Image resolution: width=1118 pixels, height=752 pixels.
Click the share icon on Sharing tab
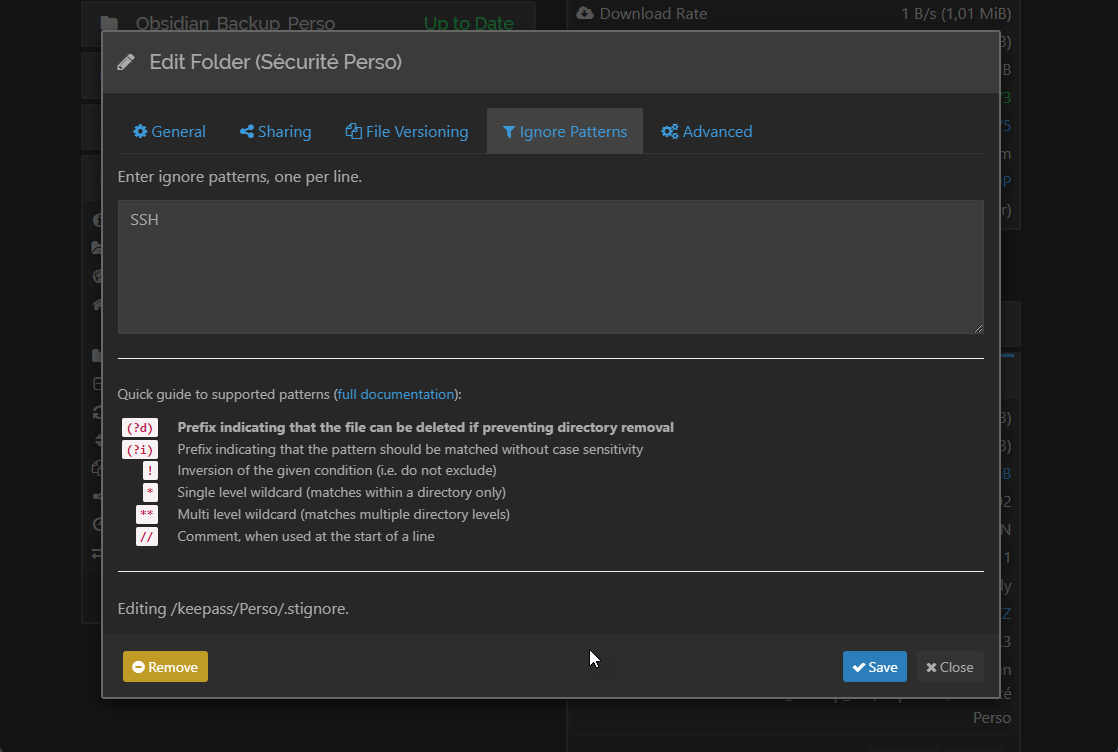(246, 132)
